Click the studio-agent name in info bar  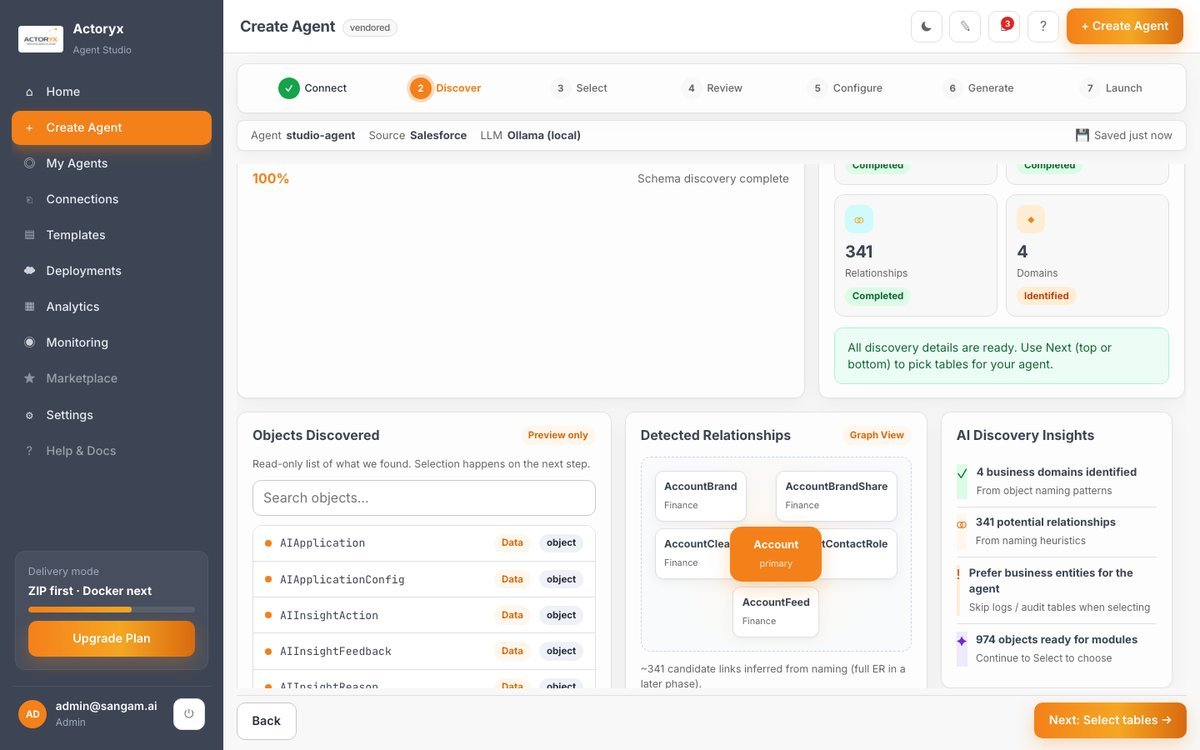(x=321, y=135)
